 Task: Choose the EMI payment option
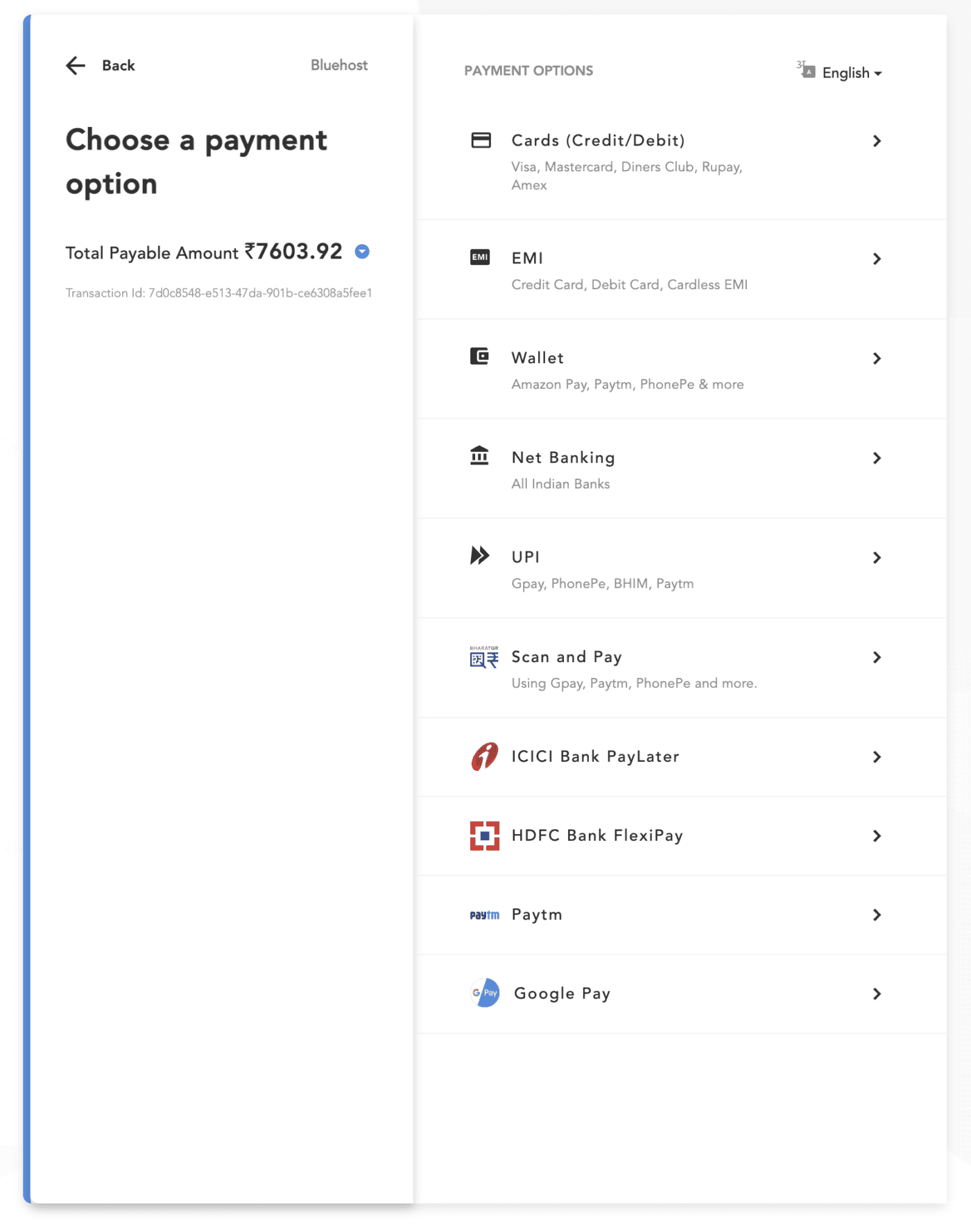(x=682, y=270)
